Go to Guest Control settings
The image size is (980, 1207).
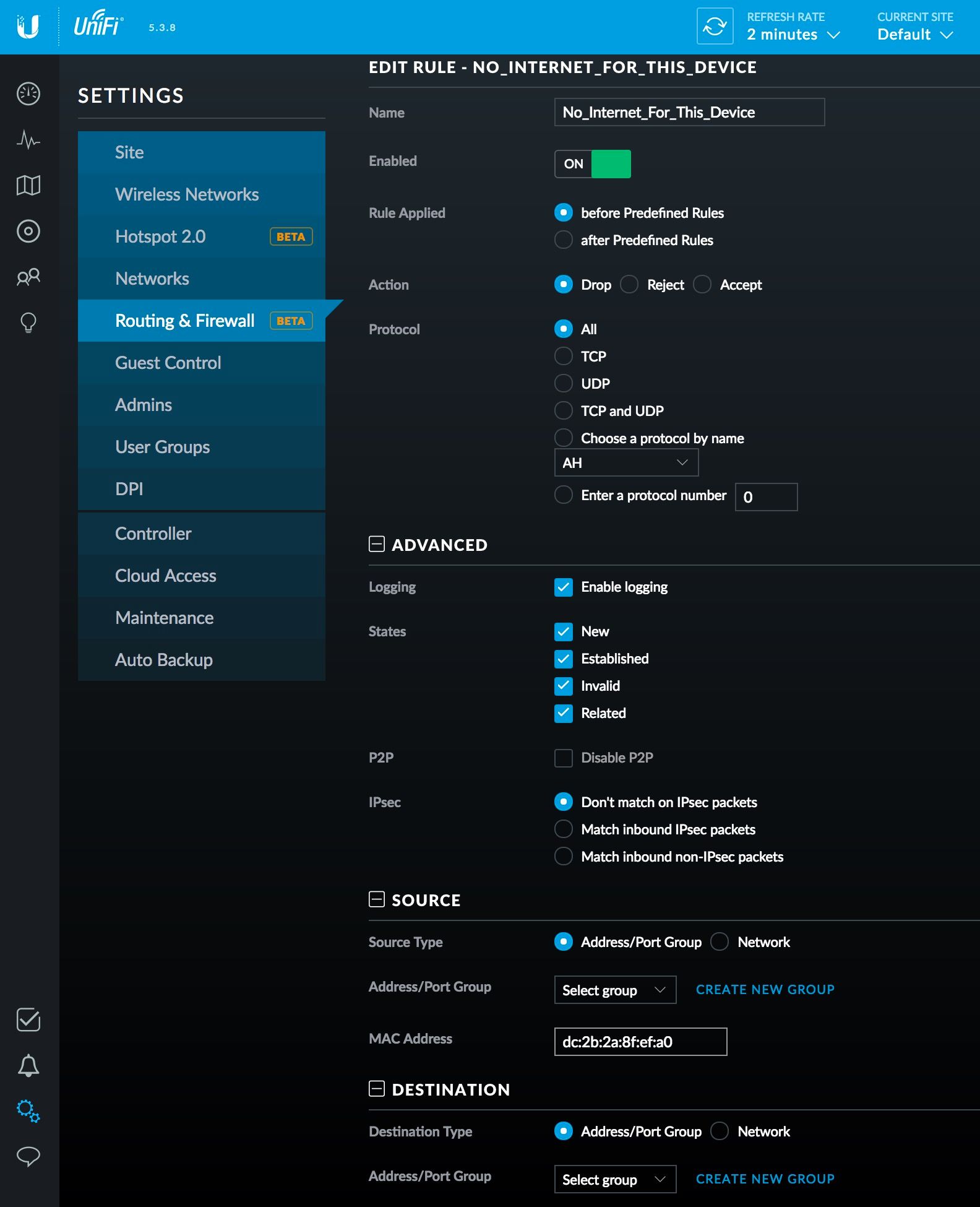click(168, 363)
